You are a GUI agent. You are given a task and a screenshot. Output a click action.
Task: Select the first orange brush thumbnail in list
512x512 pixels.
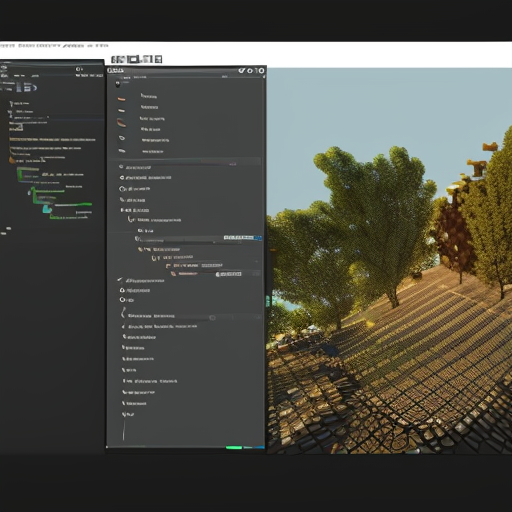pyautogui.click(x=121, y=99)
